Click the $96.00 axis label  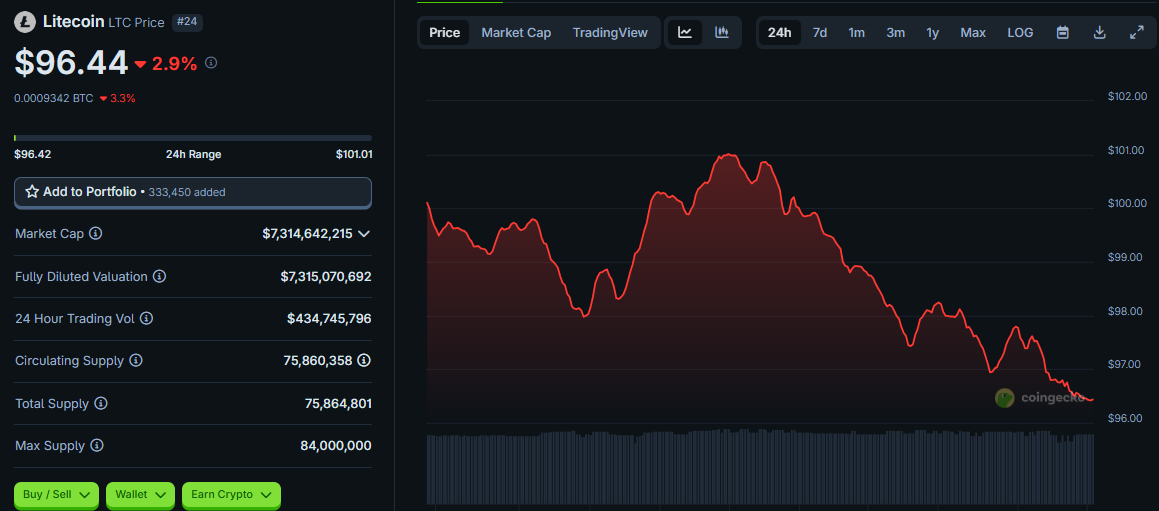click(1127, 419)
